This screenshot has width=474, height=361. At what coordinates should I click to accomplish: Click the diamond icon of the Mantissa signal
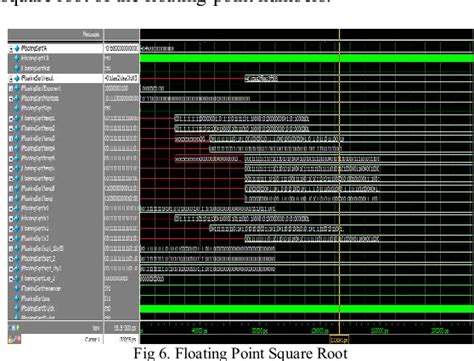[x=17, y=99]
